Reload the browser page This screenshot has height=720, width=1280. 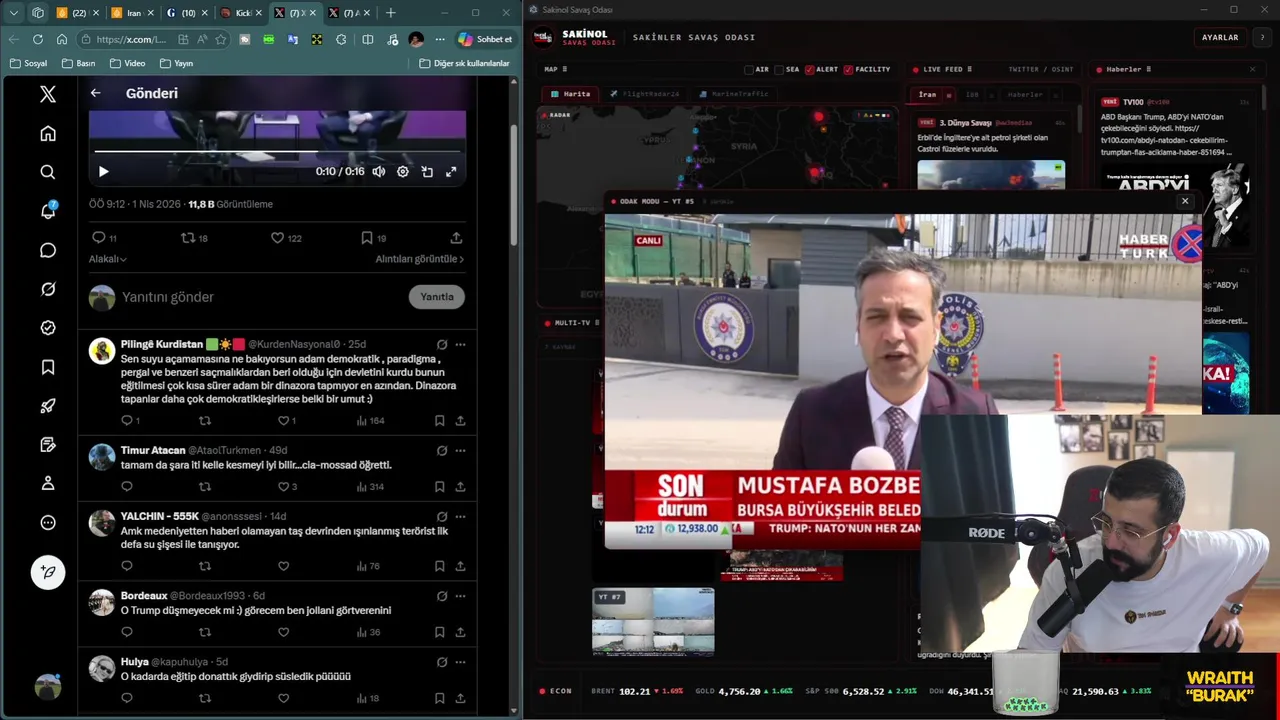point(38,39)
